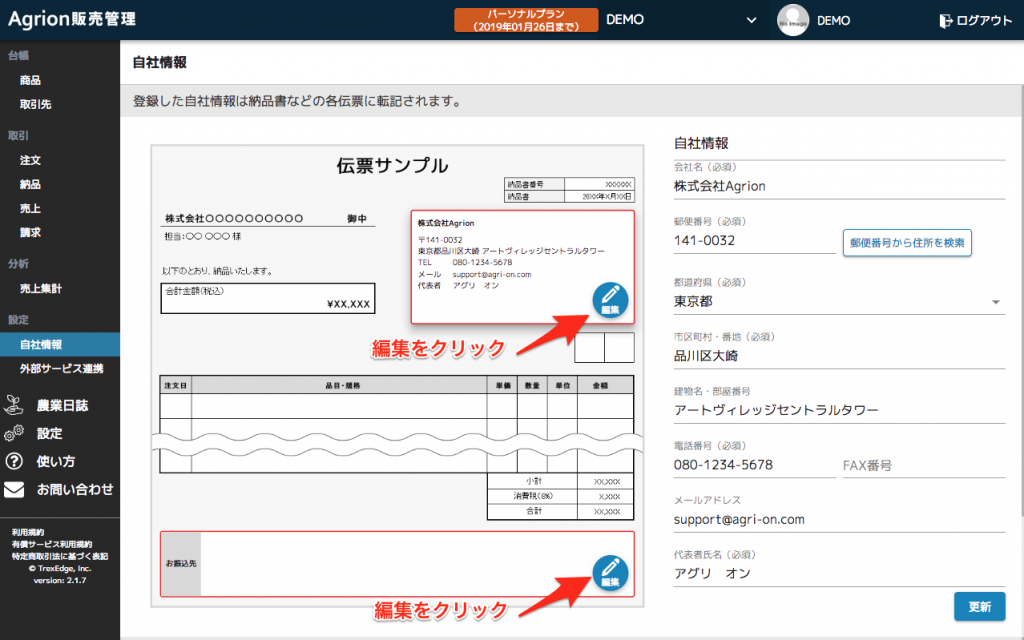Click the 農業日誌 plant icon

click(x=14, y=405)
